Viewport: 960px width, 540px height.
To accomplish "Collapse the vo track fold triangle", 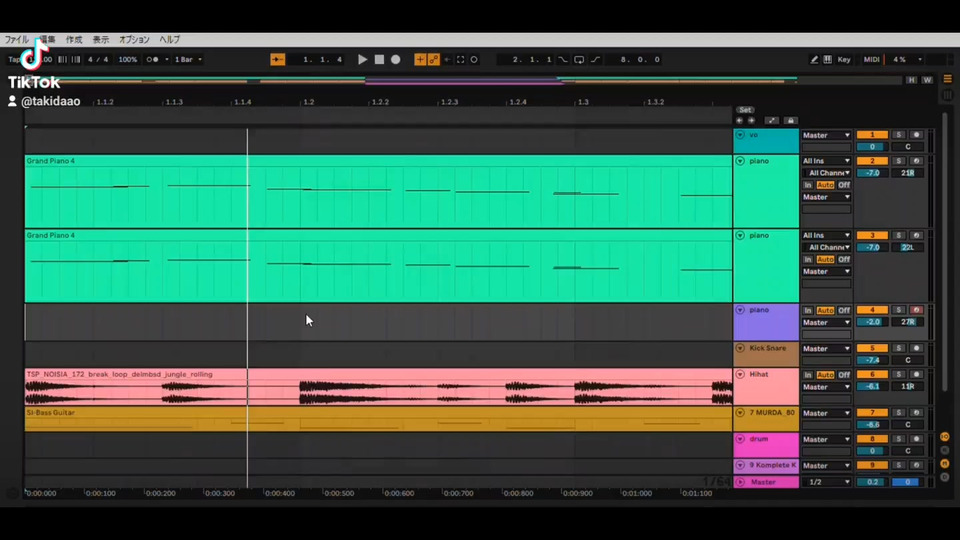I will point(740,135).
